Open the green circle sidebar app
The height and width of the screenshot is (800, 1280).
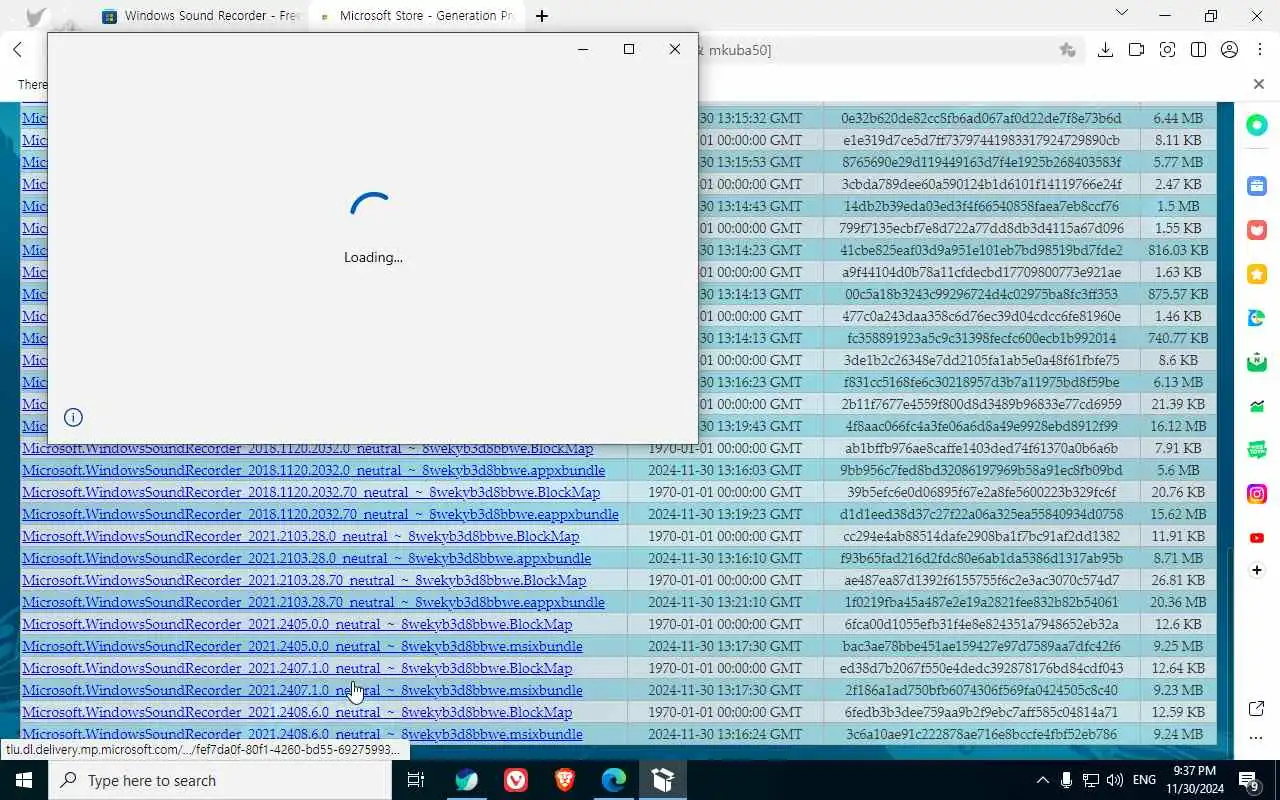coord(1257,125)
